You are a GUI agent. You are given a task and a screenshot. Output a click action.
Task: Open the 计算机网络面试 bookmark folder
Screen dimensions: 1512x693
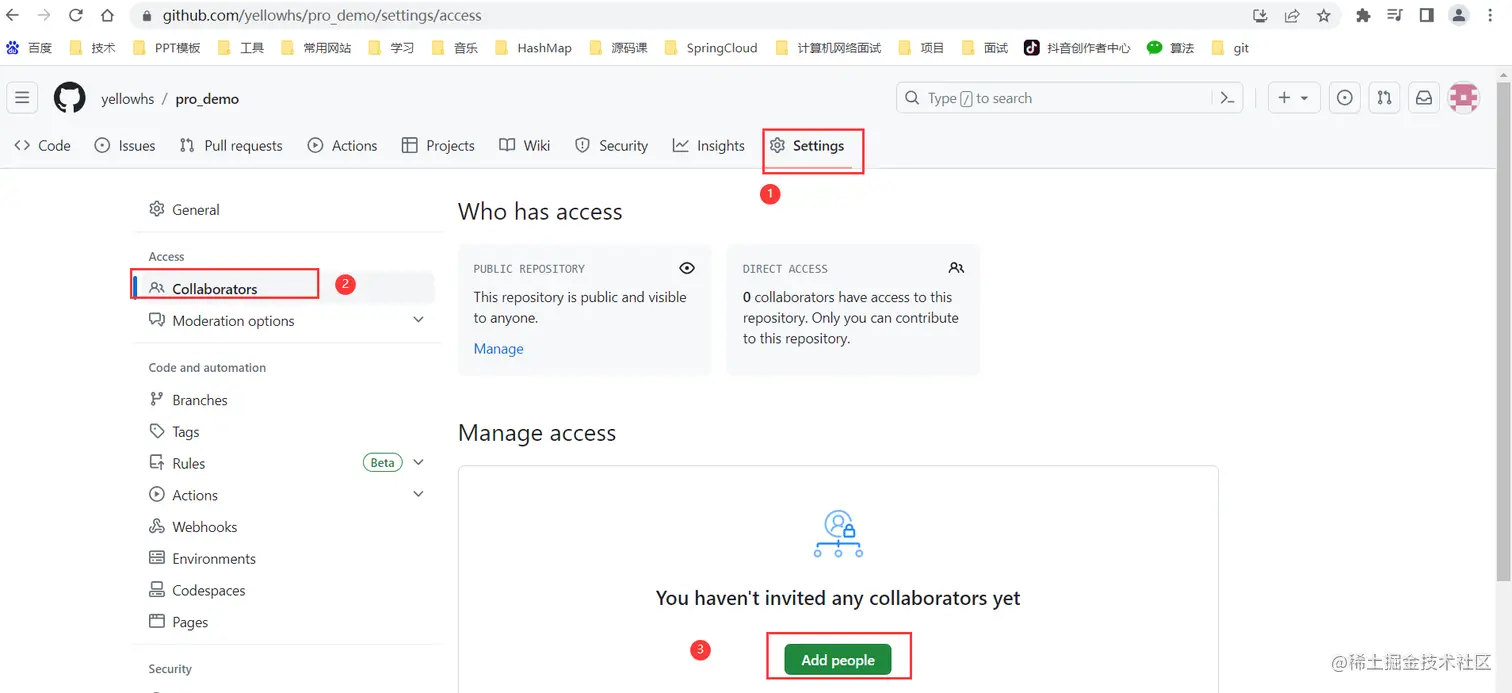[x=829, y=47]
